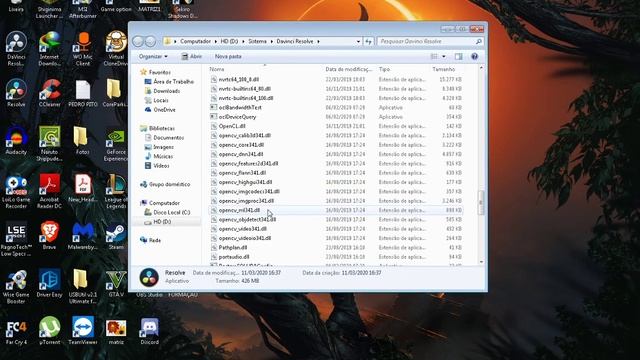Go back with Explorer back button
640x360 pixels.
138,41
